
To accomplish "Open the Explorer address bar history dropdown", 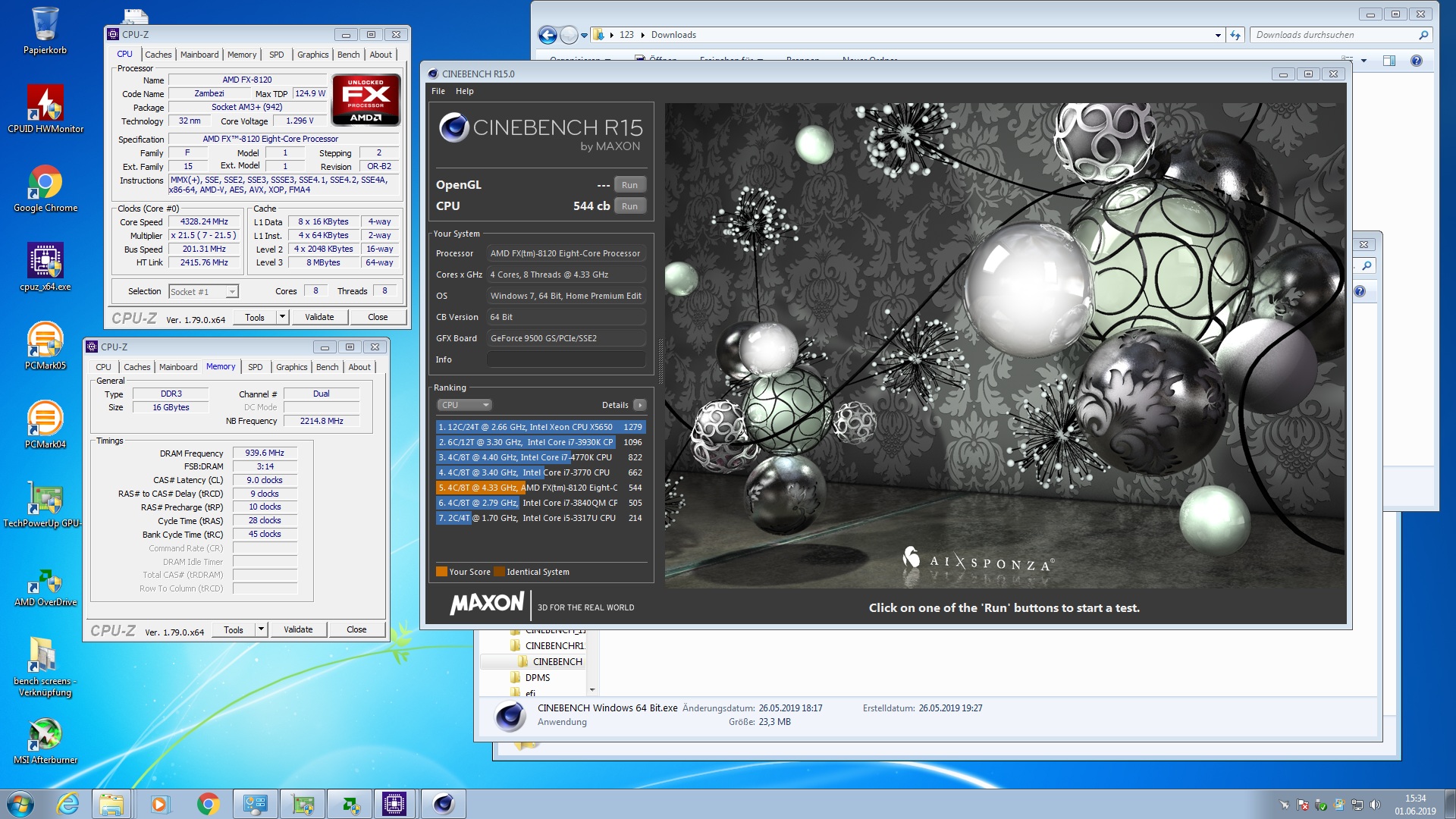I will tap(1218, 35).
